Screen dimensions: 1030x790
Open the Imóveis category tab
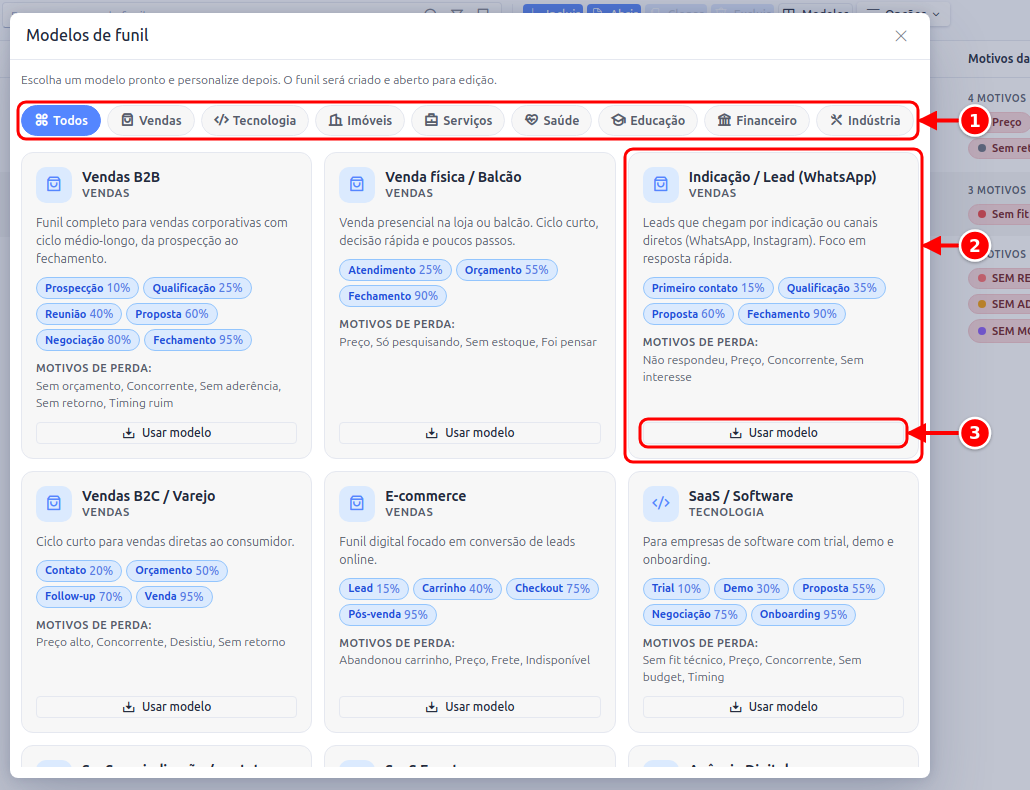click(360, 120)
